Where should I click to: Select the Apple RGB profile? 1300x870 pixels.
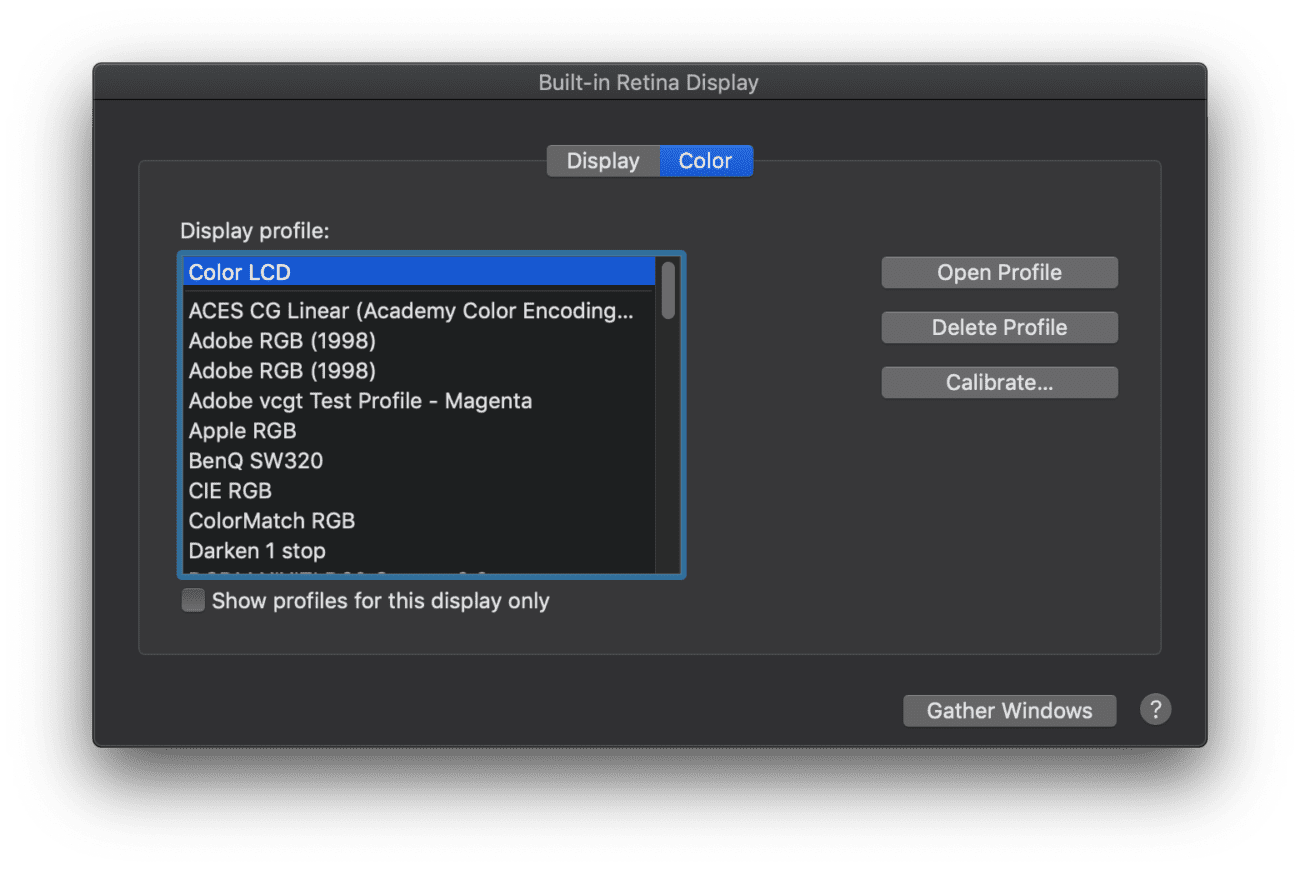pos(400,430)
